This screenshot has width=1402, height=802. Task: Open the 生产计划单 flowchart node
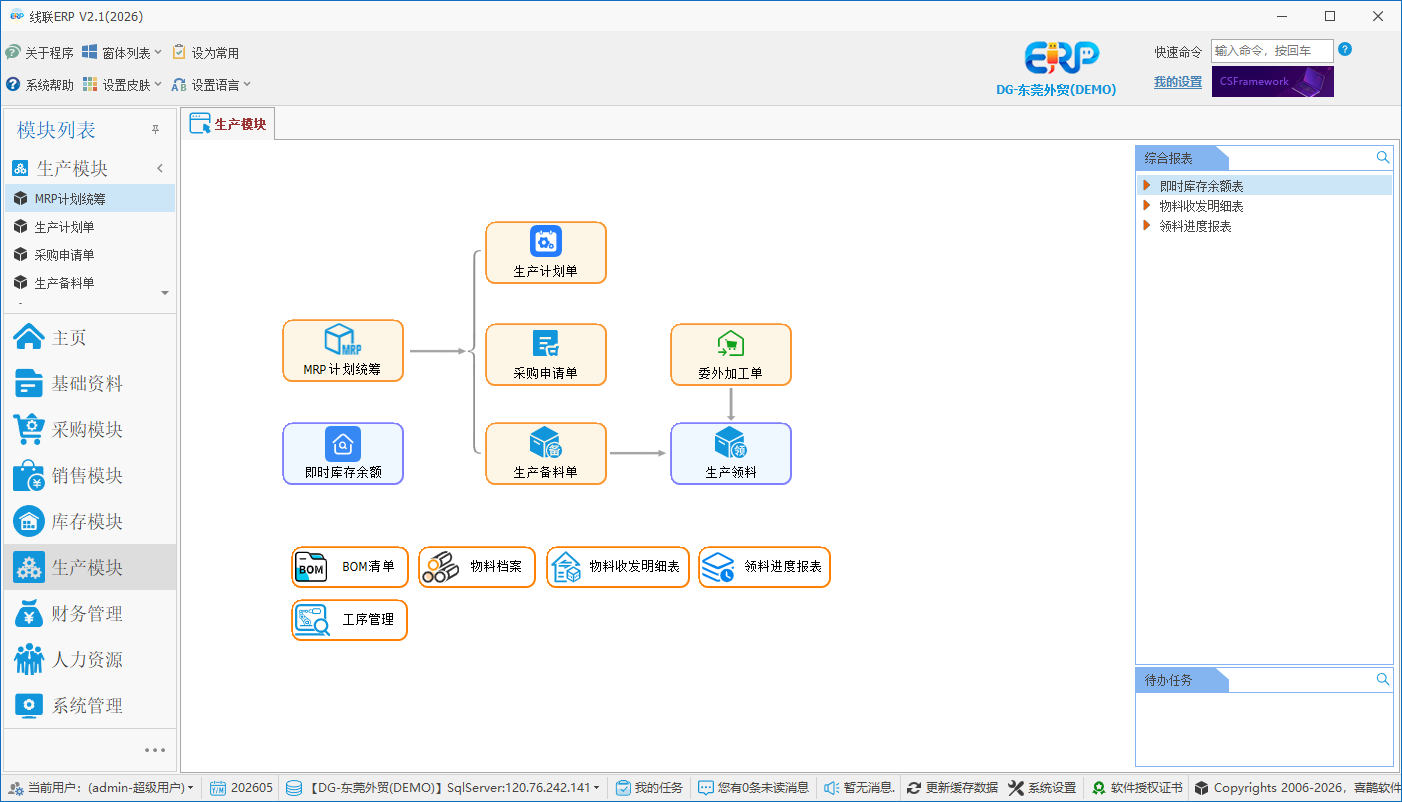click(x=546, y=253)
